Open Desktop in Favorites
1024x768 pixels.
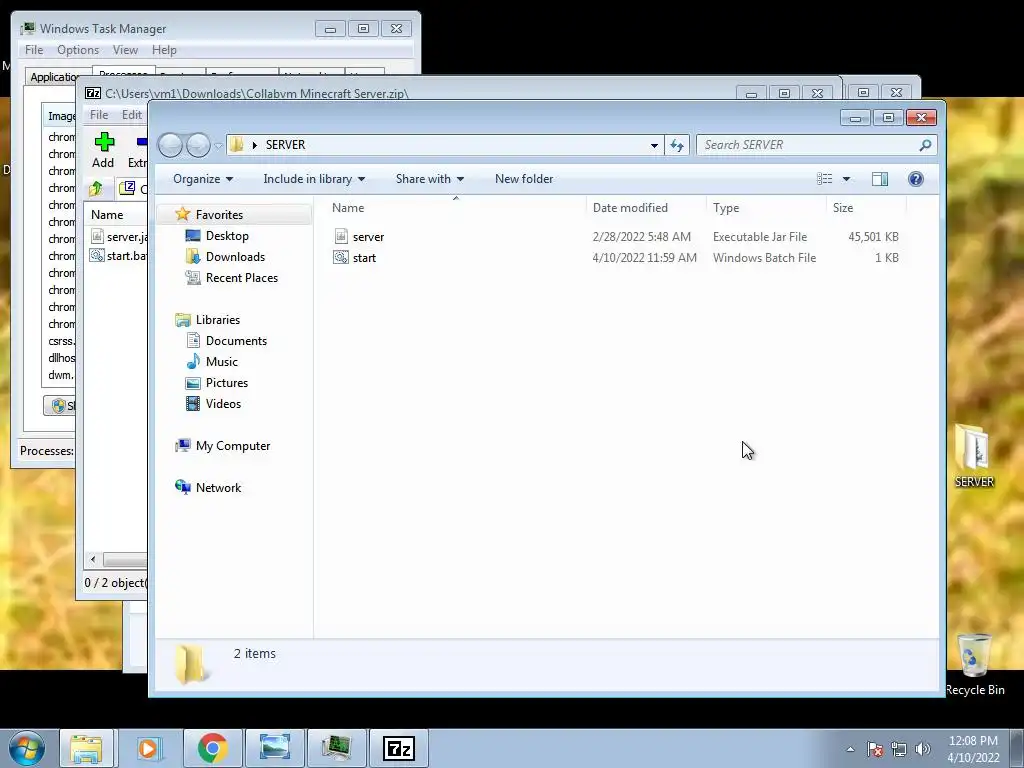pos(227,236)
